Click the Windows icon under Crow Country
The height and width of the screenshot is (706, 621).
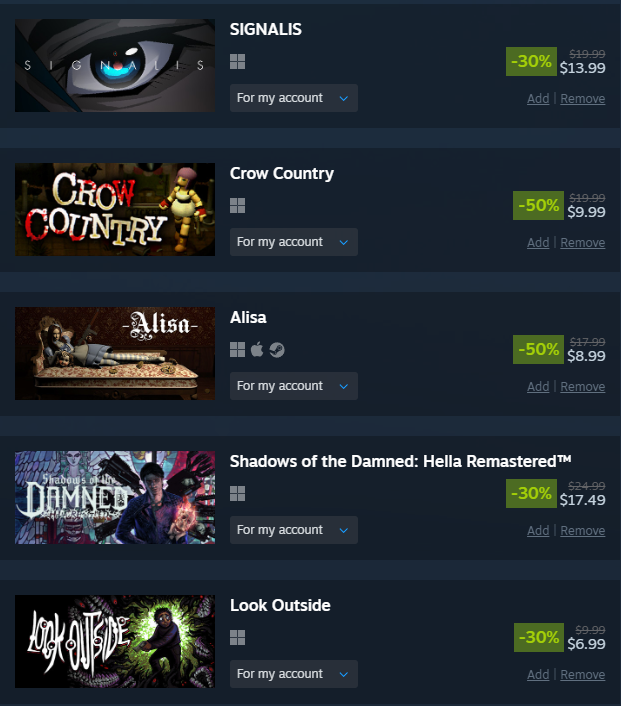coord(237,206)
